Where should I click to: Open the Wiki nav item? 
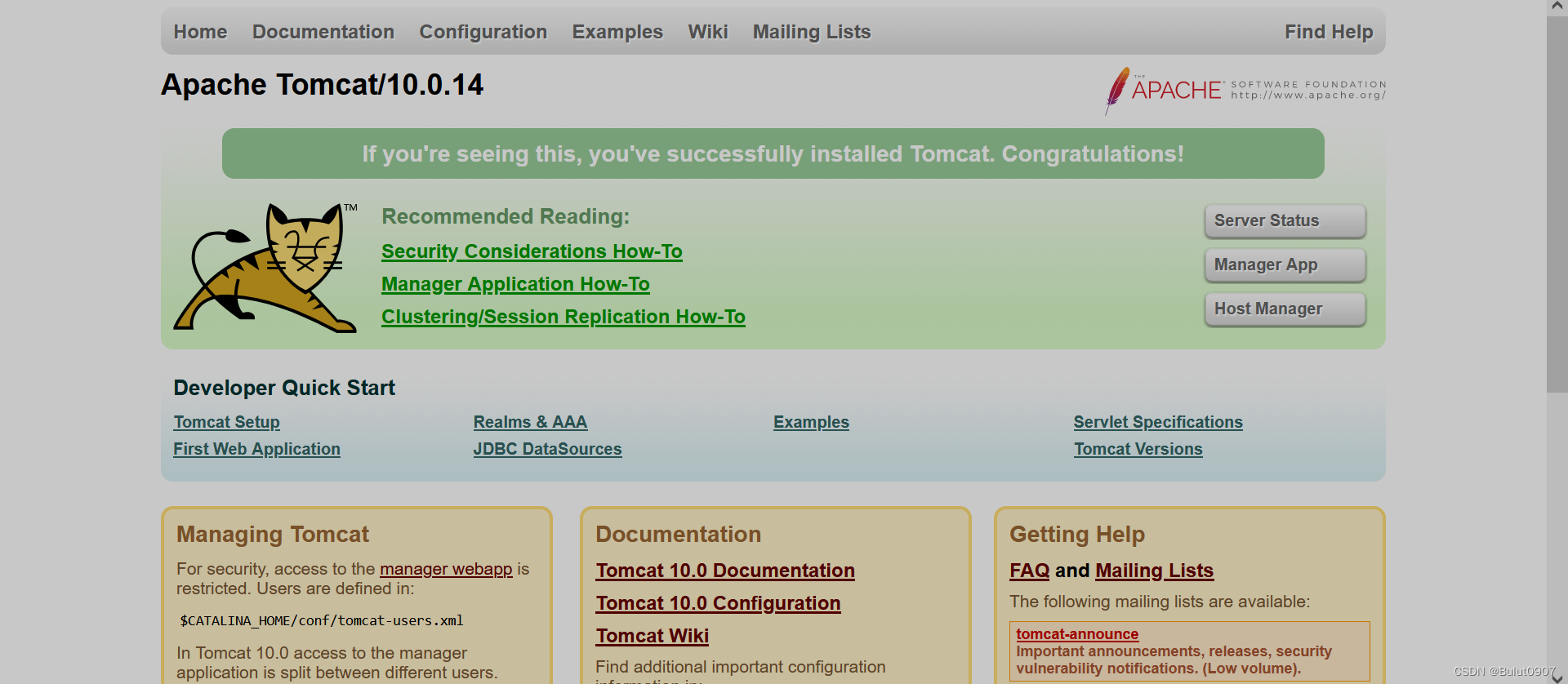tap(708, 32)
